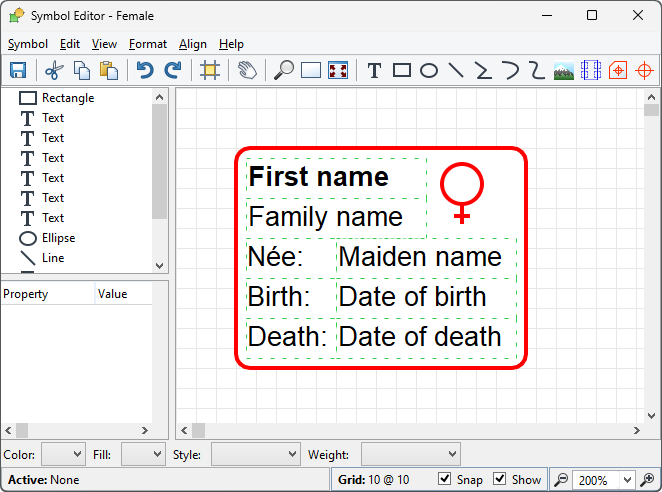Click the red boxed target icon
This screenshot has height=492, width=662.
pos(618,70)
